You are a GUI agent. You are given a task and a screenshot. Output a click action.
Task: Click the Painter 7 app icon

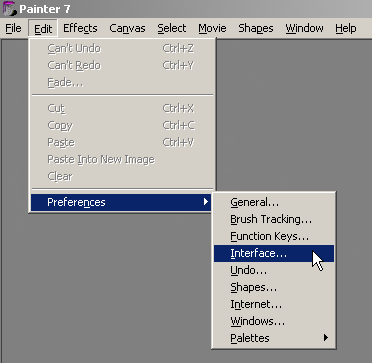click(9, 9)
